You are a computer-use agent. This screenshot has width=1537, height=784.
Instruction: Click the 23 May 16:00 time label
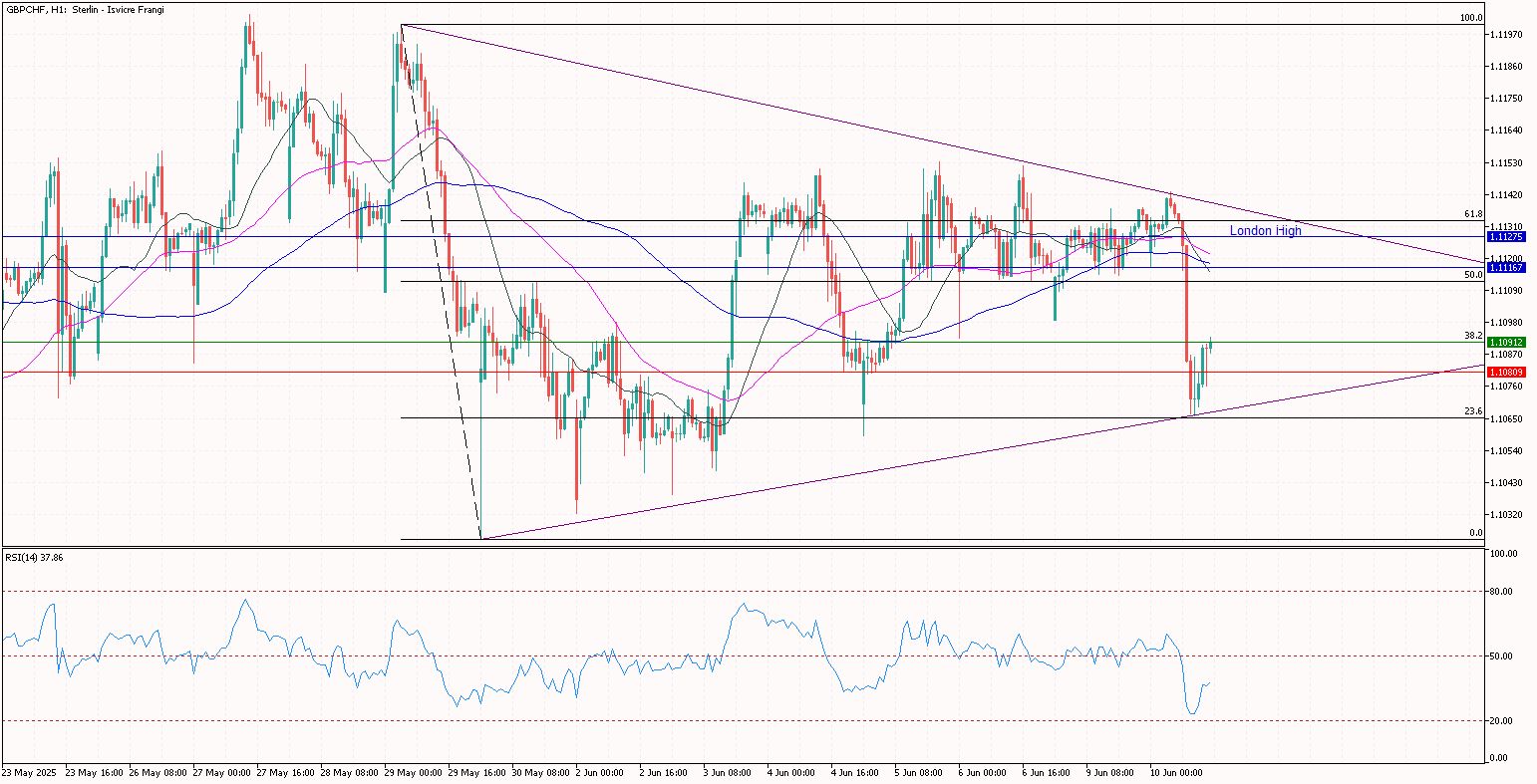click(96, 772)
